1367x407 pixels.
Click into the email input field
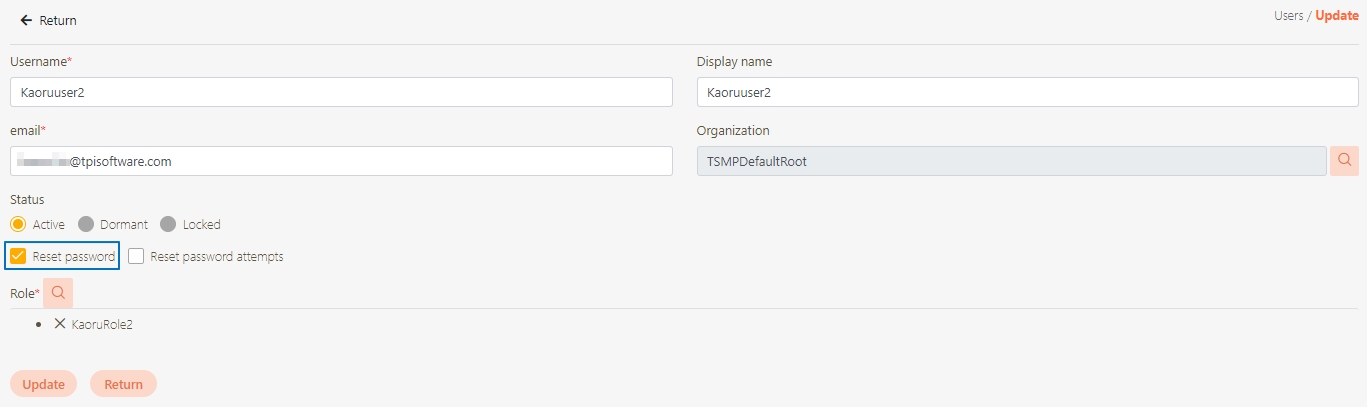pyautogui.click(x=341, y=160)
